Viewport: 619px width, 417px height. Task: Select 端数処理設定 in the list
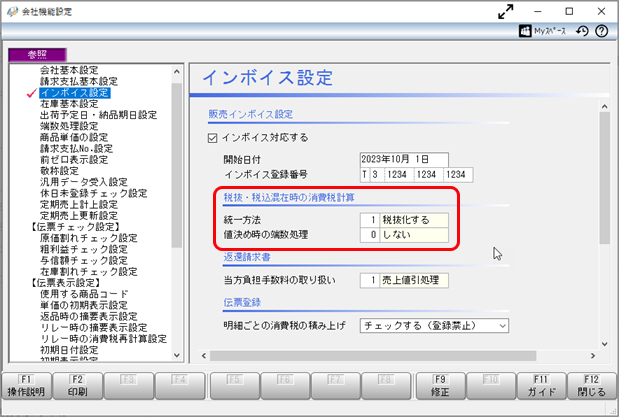tap(69, 126)
